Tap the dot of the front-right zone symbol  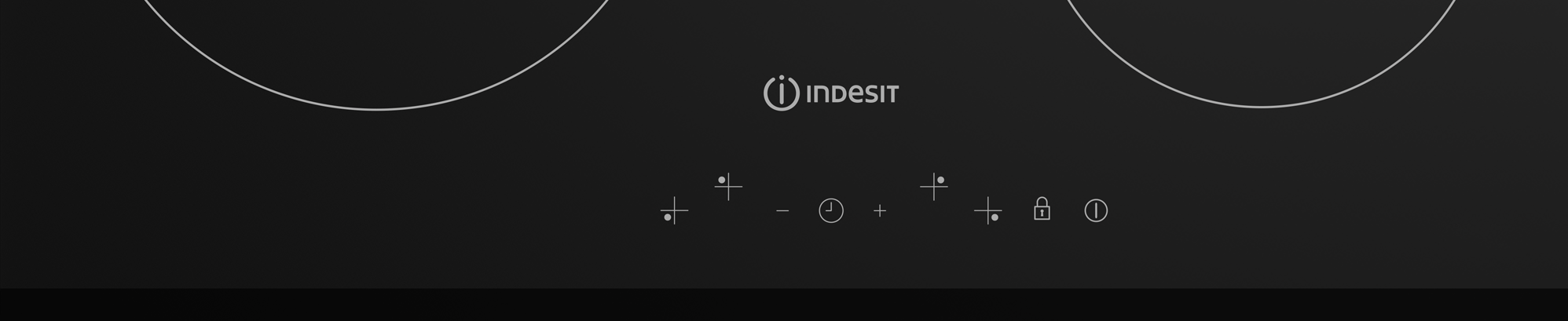(995, 217)
